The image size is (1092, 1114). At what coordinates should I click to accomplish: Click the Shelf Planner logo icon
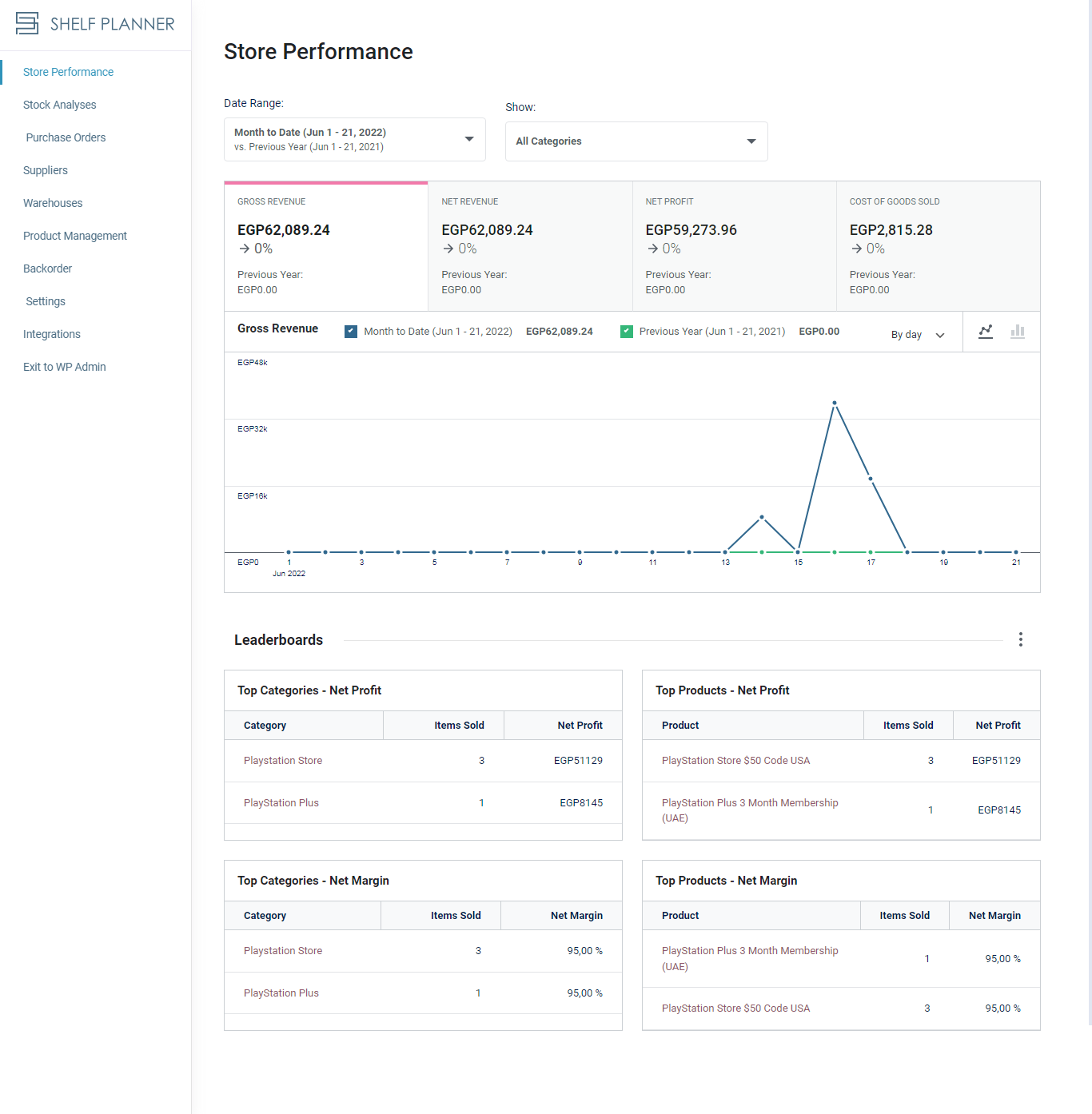pos(27,23)
